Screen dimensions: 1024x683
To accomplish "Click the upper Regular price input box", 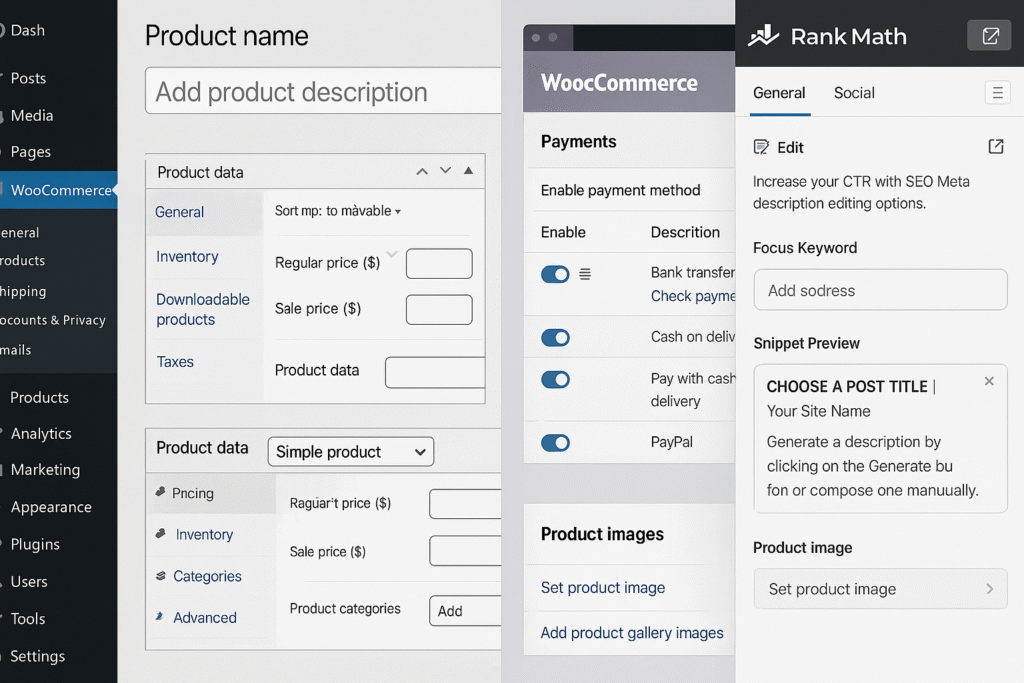I will (439, 263).
